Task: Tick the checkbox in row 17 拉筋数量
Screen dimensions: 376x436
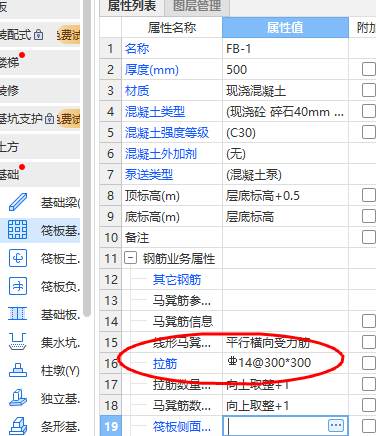Action: tap(369, 384)
